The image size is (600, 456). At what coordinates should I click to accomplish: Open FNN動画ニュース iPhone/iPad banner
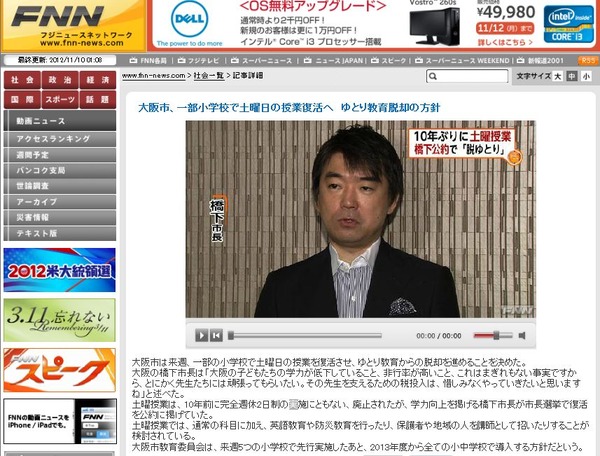[60, 421]
